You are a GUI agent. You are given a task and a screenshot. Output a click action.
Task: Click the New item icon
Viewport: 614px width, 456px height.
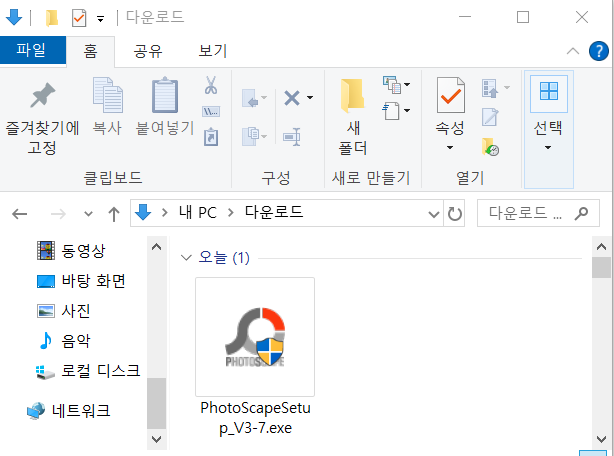[x=392, y=85]
